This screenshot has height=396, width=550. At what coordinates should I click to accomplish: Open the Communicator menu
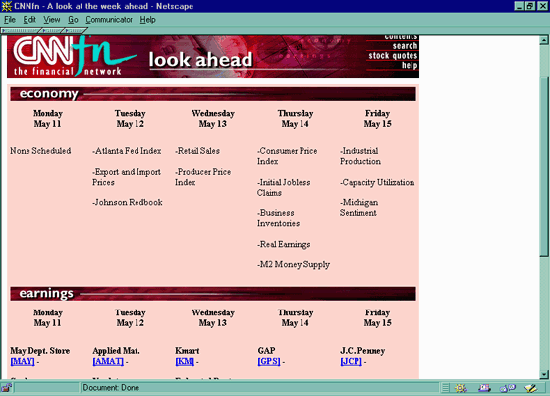click(109, 20)
